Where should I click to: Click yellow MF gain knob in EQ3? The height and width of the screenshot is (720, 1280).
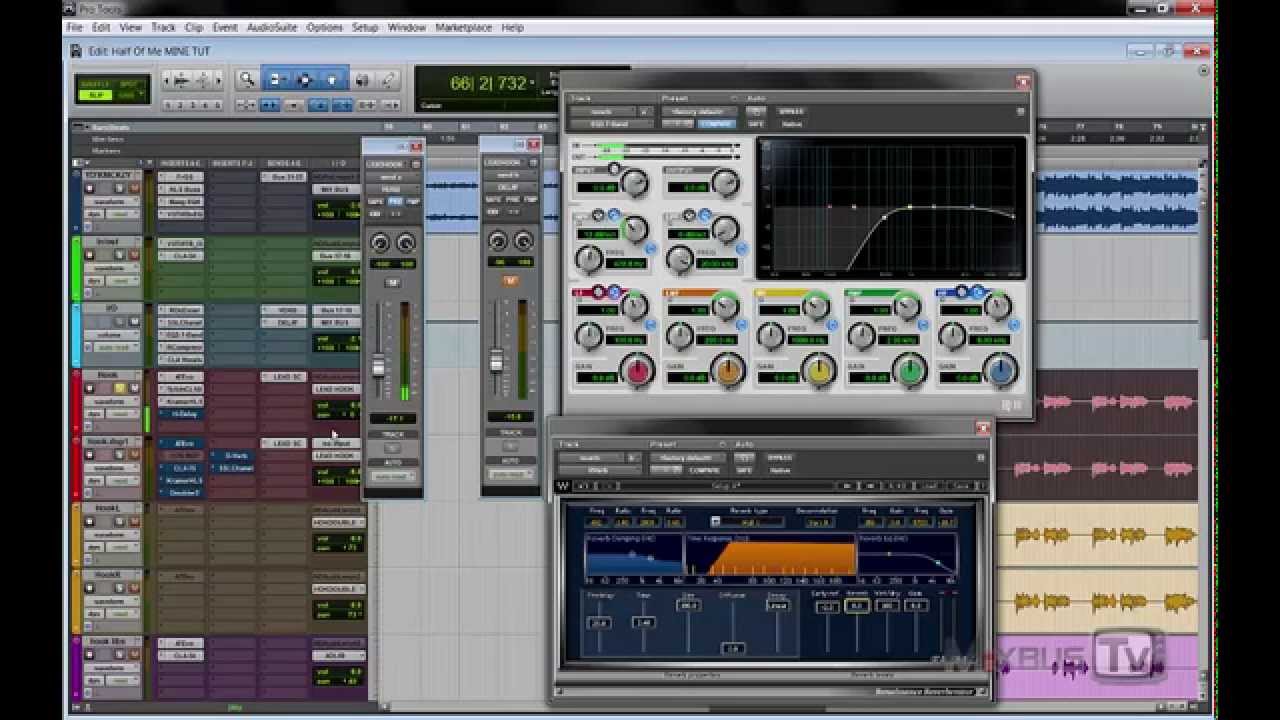819,371
